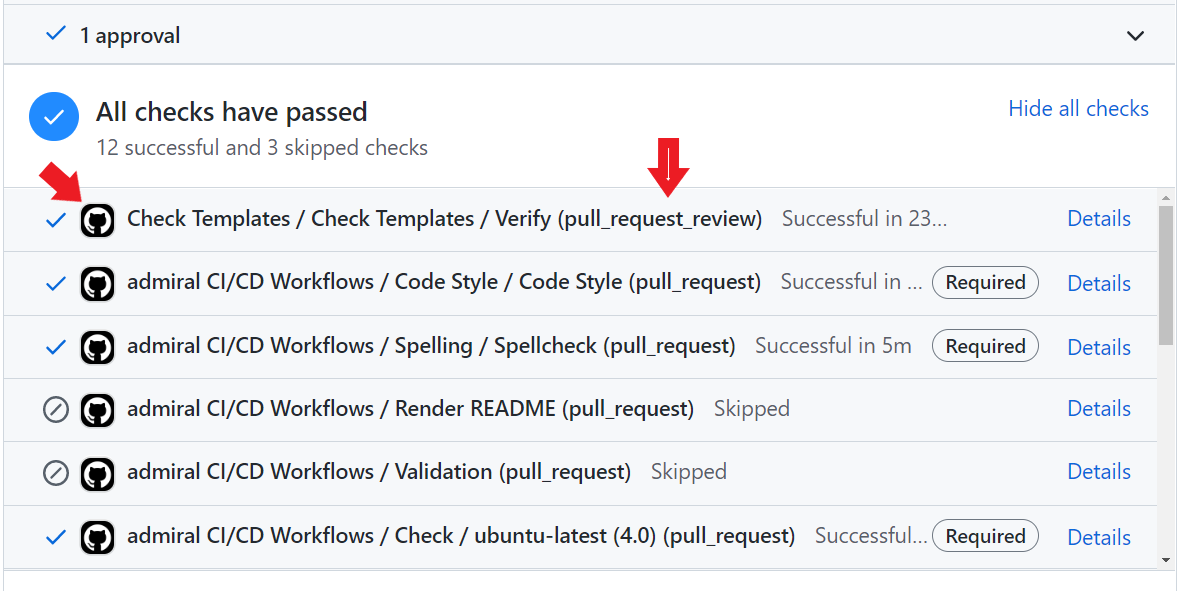Open Details for Check Templates Verify
Screen dimensions: 1191x591
(x=1099, y=219)
